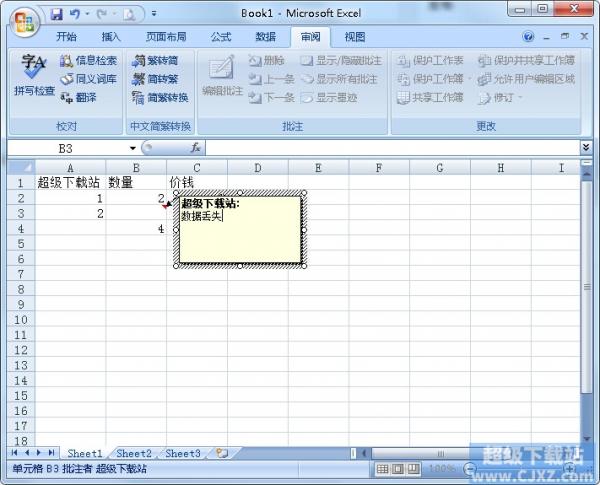Toggle Show All Comments (显示所有批注)
This screenshot has width=600, height=485.
[340, 79]
